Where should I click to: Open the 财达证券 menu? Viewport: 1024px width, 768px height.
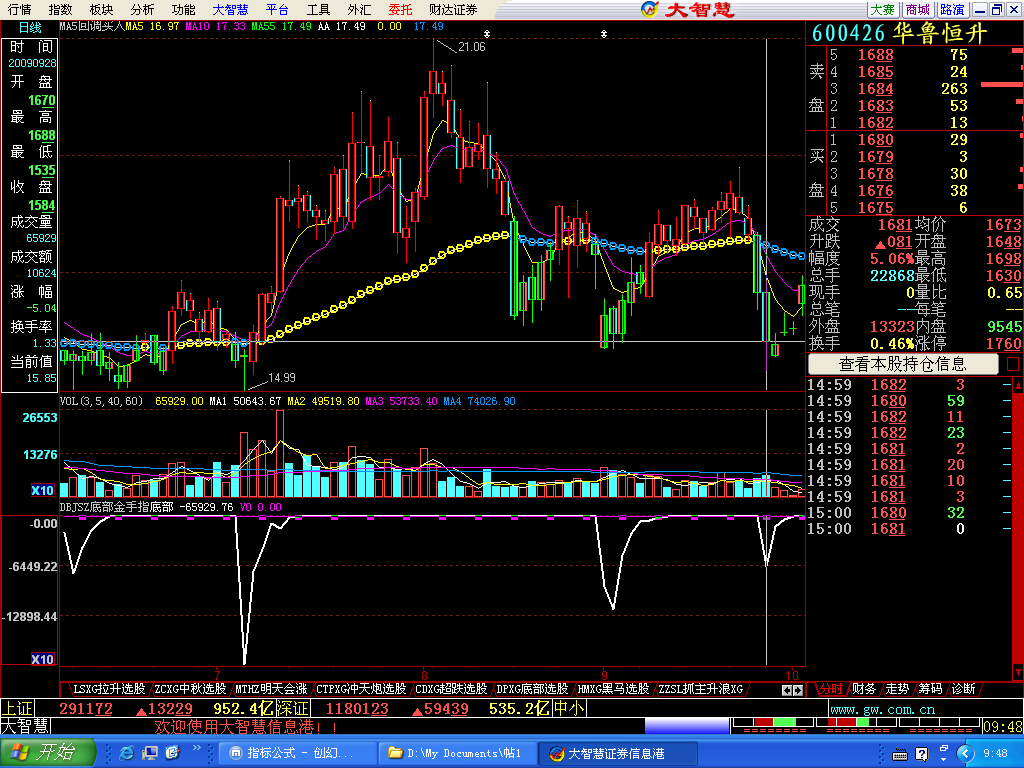tap(453, 9)
